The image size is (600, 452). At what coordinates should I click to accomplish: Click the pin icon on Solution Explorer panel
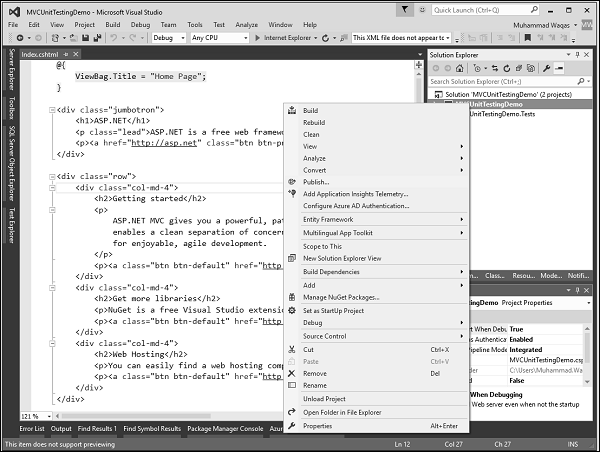[578, 53]
